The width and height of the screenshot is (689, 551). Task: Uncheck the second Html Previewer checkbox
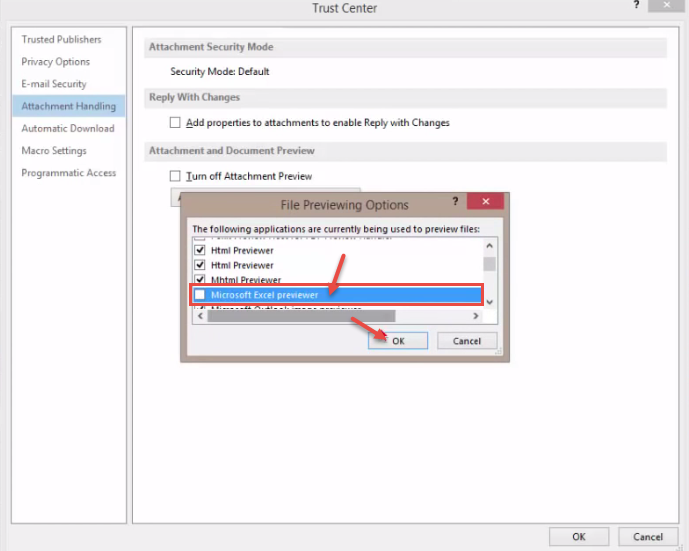(x=200, y=265)
